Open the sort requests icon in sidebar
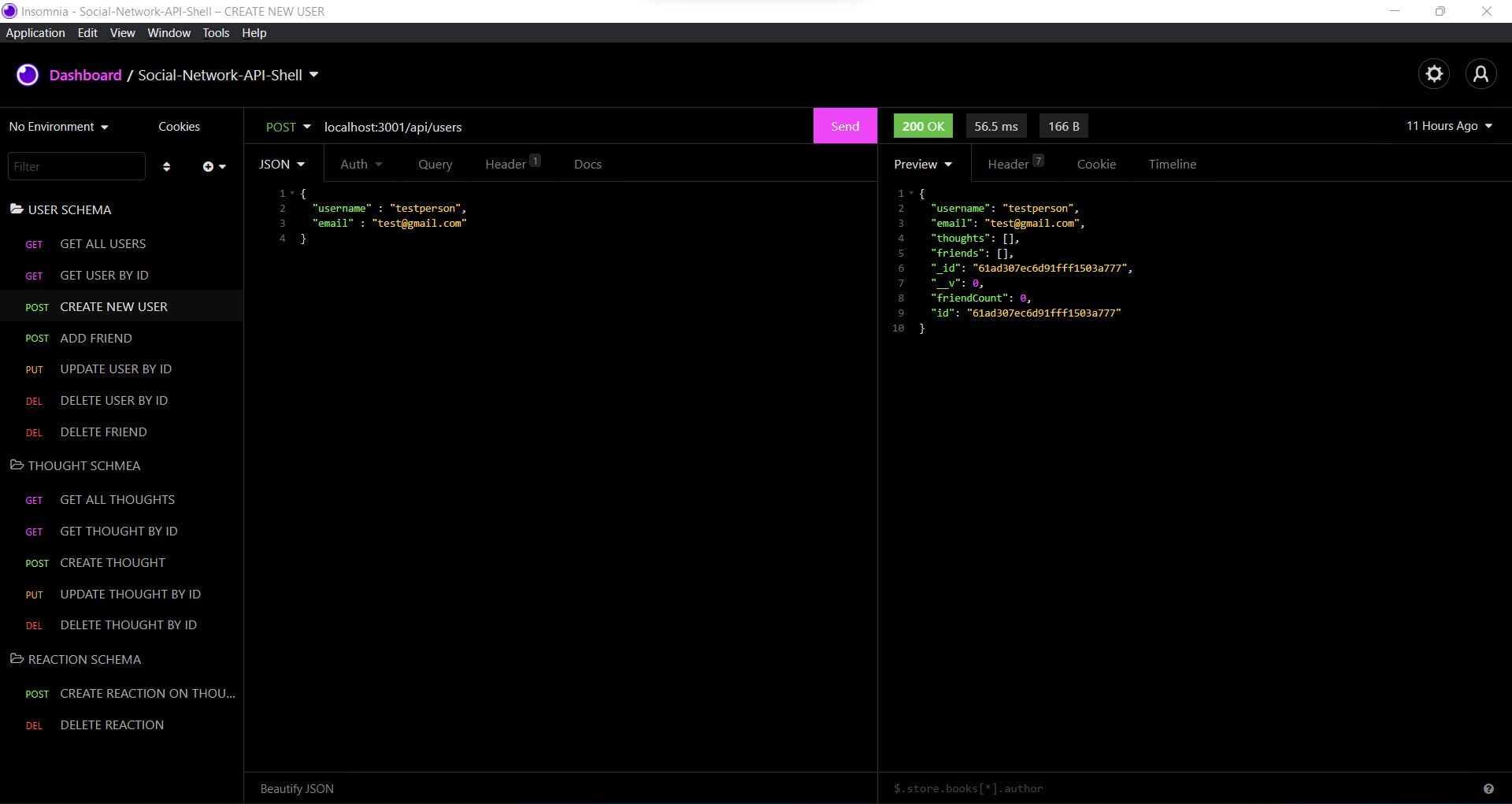1512x804 pixels. pos(166,166)
